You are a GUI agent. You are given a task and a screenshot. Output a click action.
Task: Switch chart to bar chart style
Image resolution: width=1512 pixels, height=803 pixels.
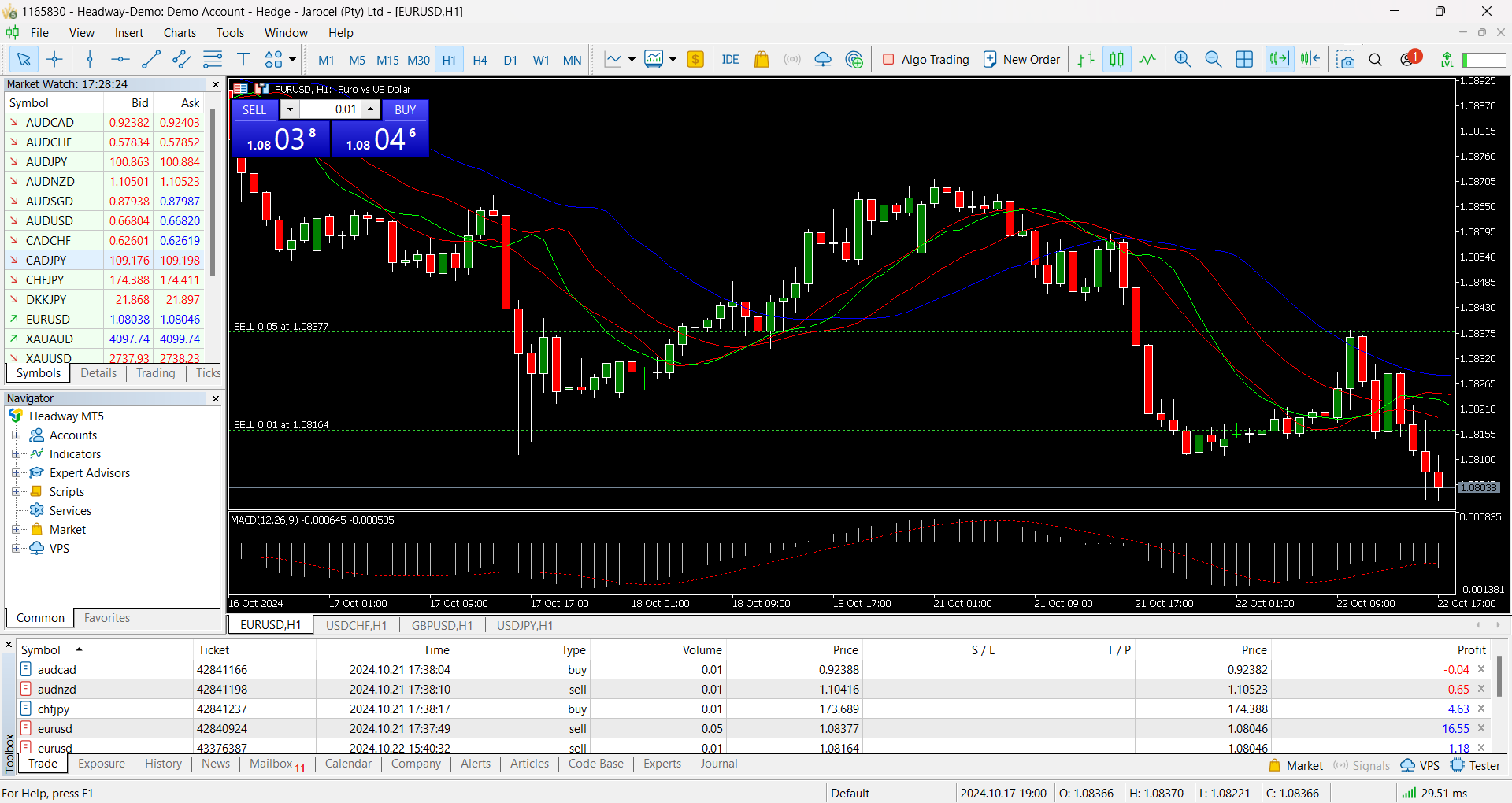click(1086, 60)
